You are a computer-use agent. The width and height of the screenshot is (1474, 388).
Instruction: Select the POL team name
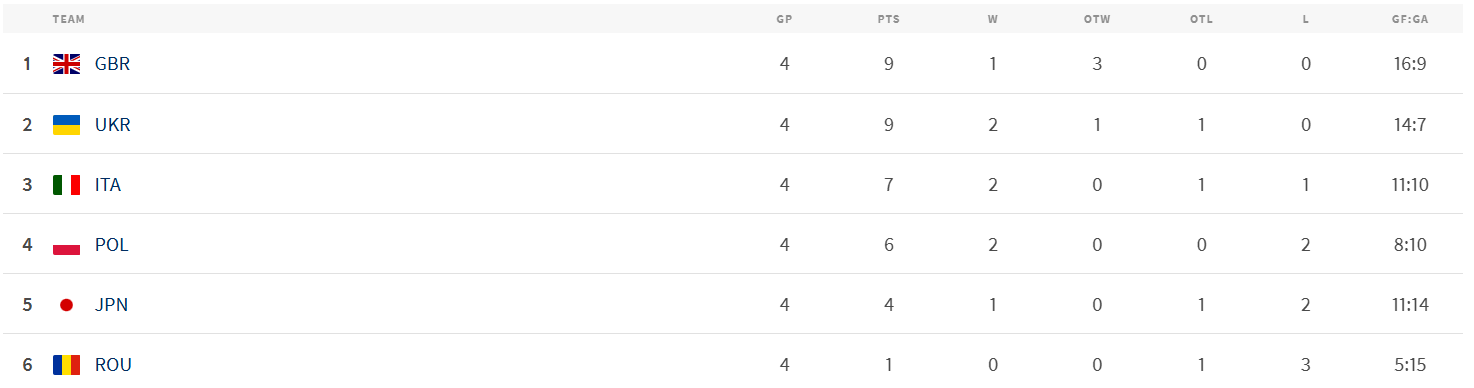tap(111, 245)
